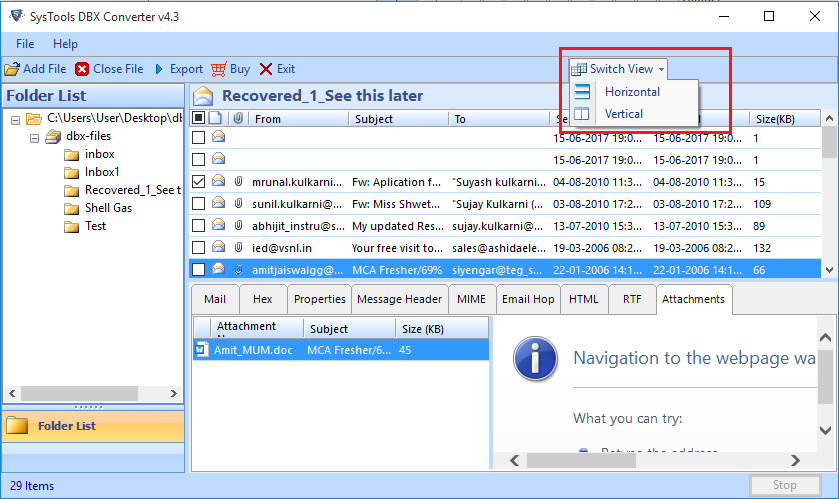Viewport: 839px width, 499px height.
Task: Click the Close File red icon
Action: pyautogui.click(x=82, y=69)
